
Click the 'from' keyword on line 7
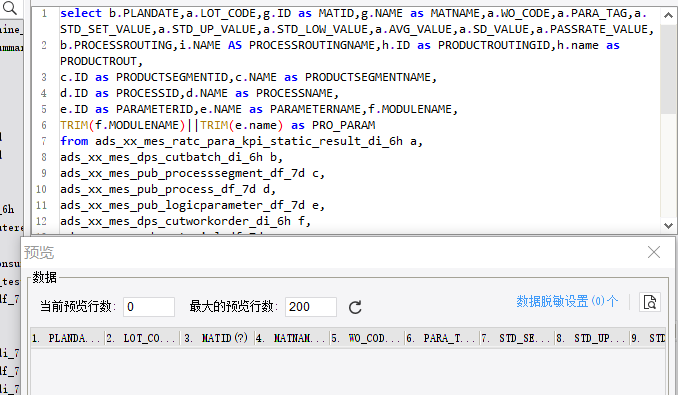pyautogui.click(x=74, y=141)
